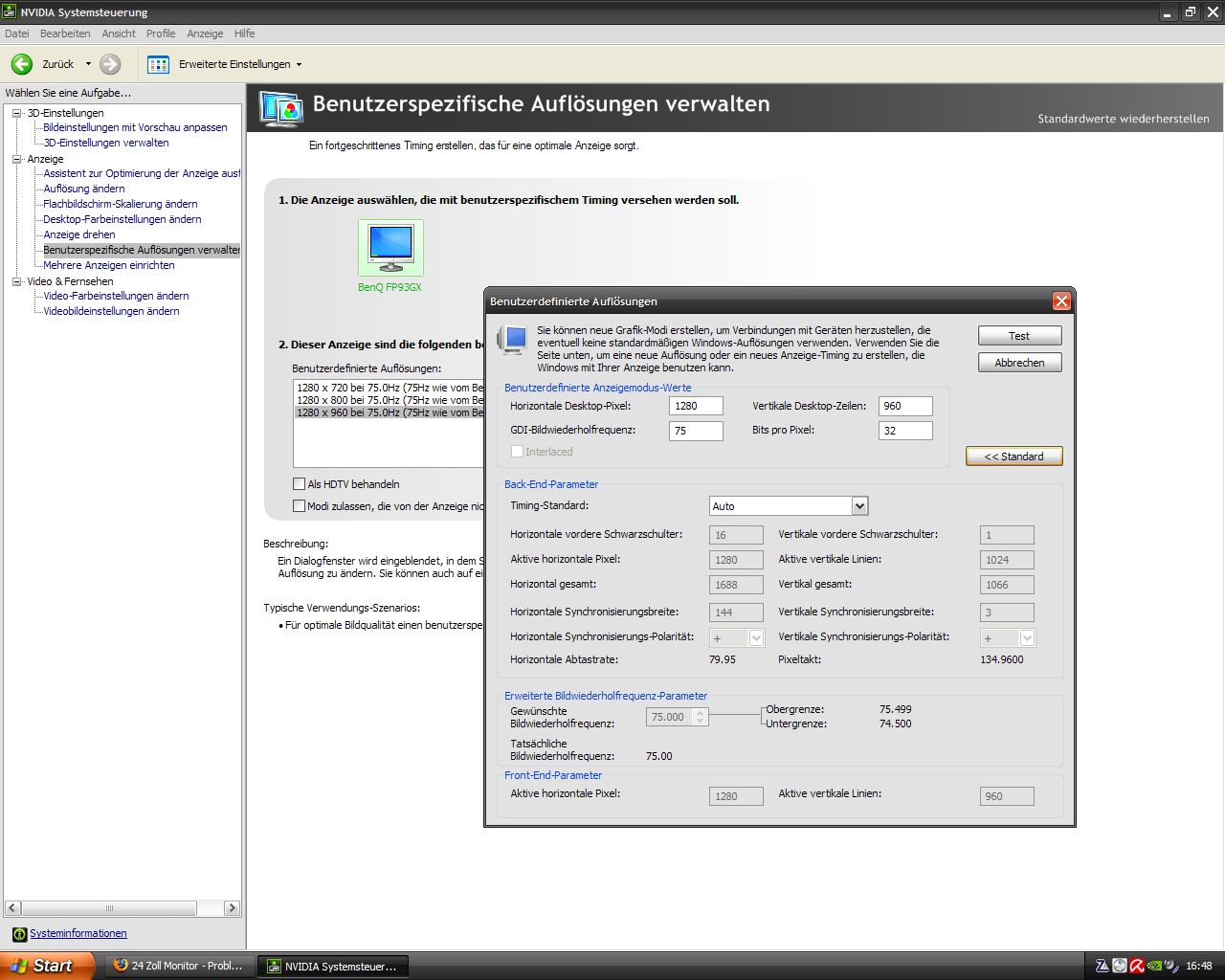Open the Ansicht menu
Screen dimensions: 1225x980
(119, 33)
